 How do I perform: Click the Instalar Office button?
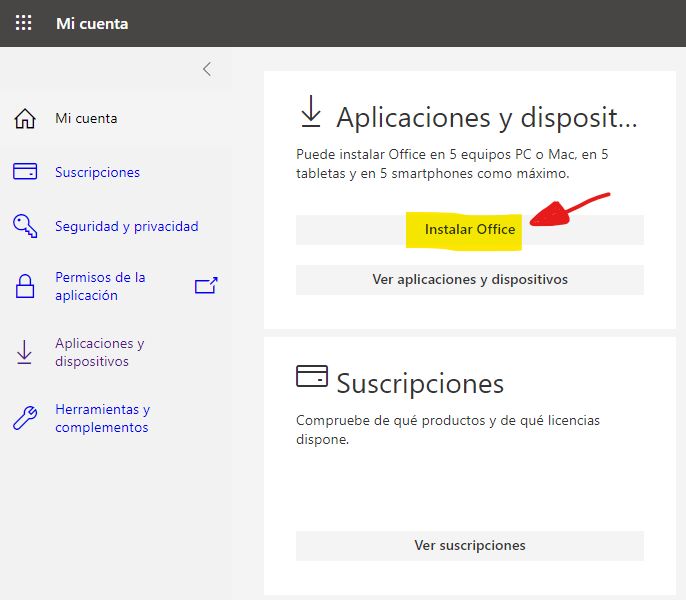pos(470,230)
